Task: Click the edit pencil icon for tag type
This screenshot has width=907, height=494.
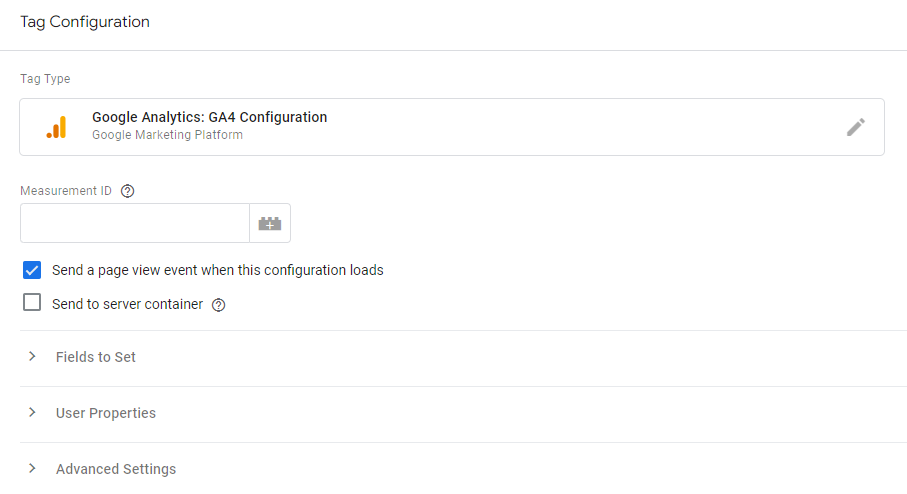Action: tap(855, 127)
